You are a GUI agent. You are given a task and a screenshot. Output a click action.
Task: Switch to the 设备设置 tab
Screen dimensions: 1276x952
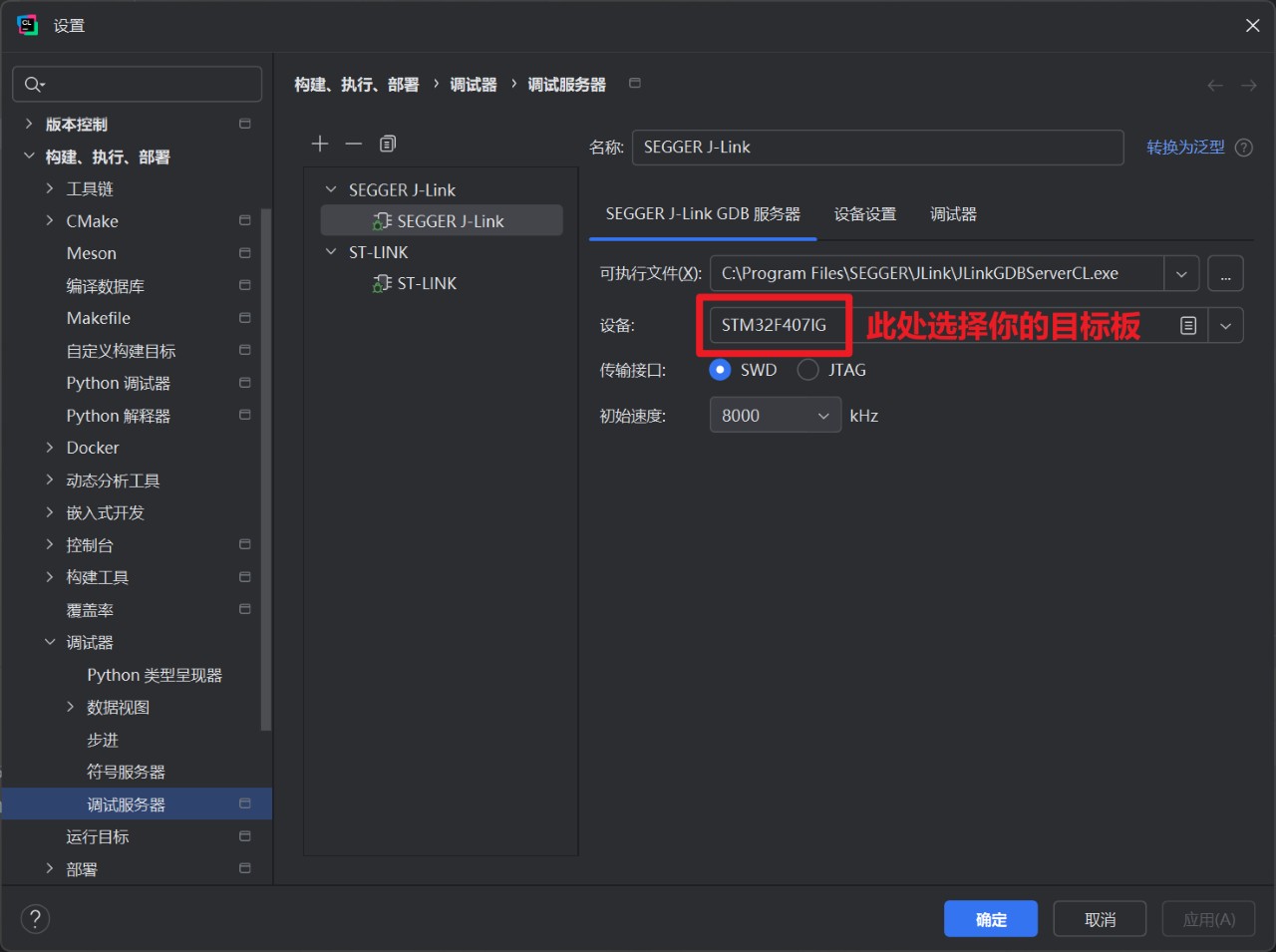(x=865, y=214)
